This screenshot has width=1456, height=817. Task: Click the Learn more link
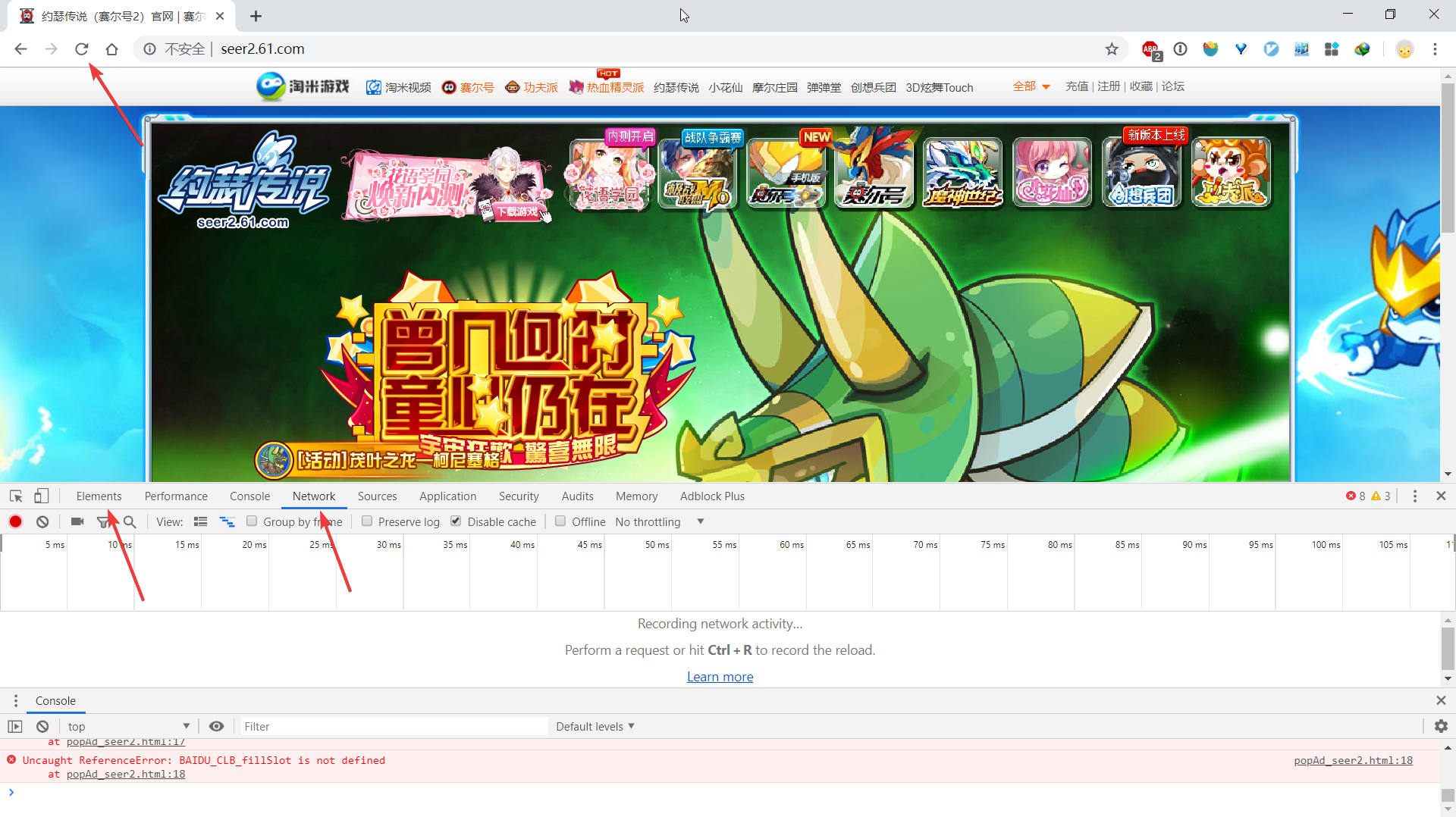click(x=720, y=677)
